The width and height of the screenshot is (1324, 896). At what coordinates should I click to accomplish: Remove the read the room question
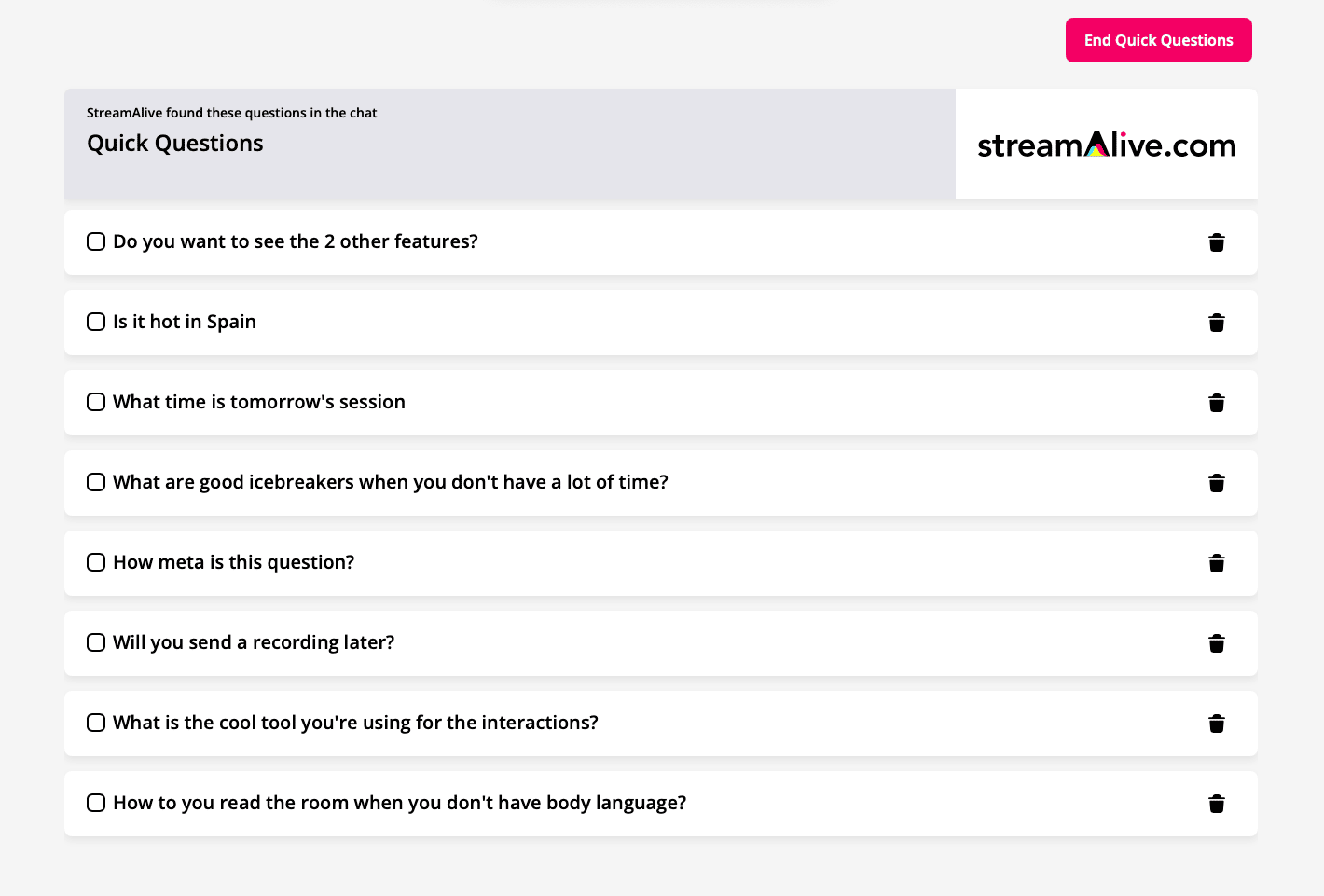point(1216,804)
